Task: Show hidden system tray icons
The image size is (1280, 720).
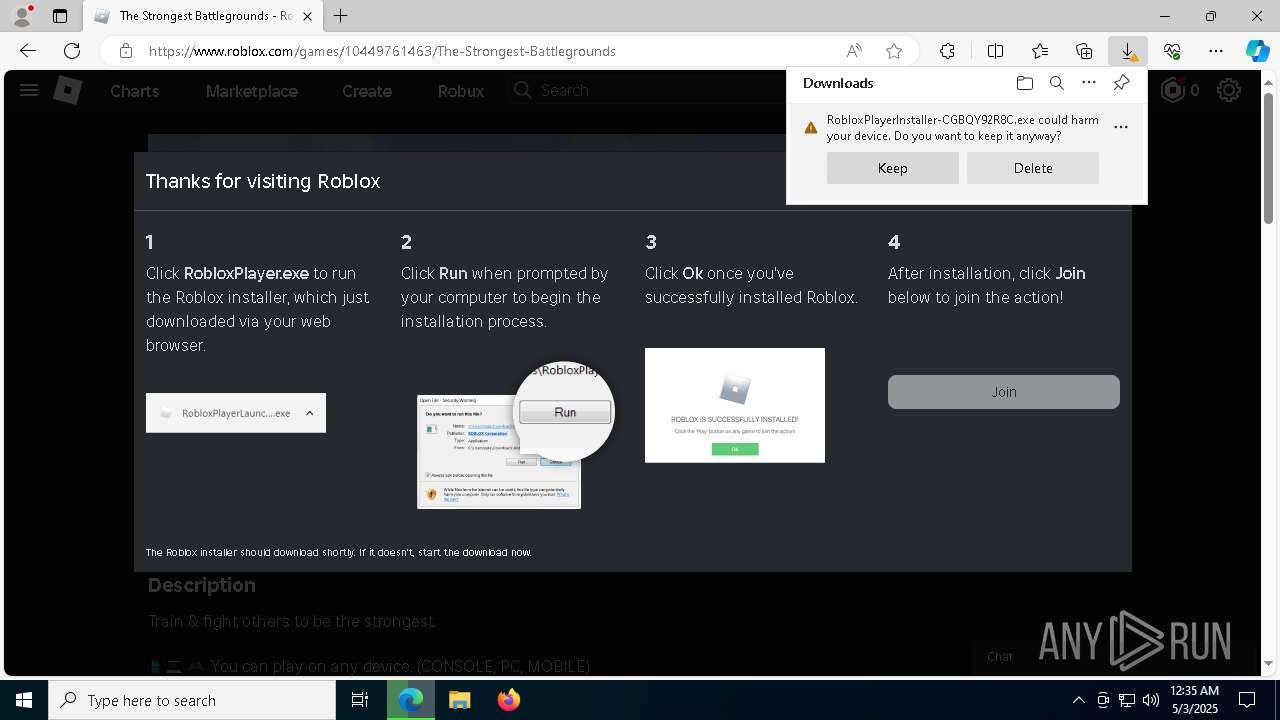Action: [1078, 700]
